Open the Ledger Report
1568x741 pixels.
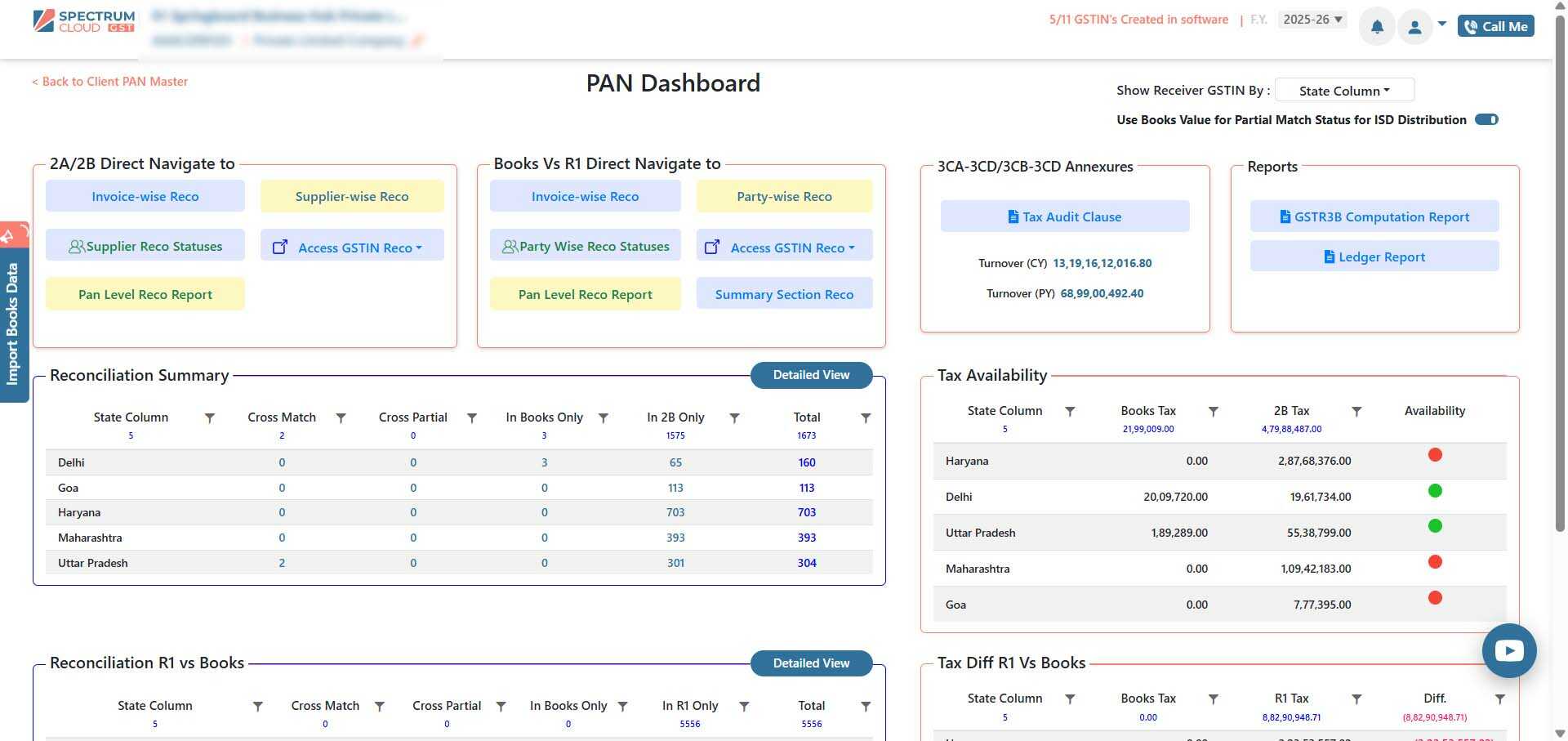tap(1374, 257)
